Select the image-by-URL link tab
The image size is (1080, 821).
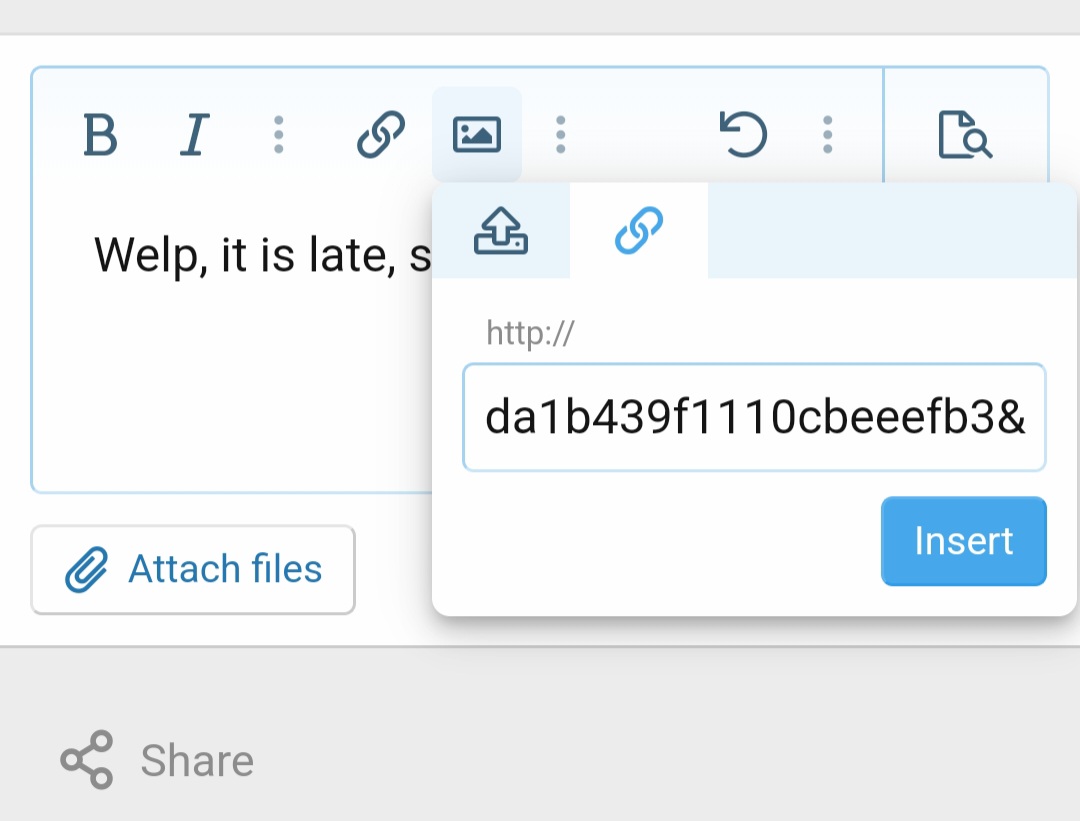pos(639,231)
